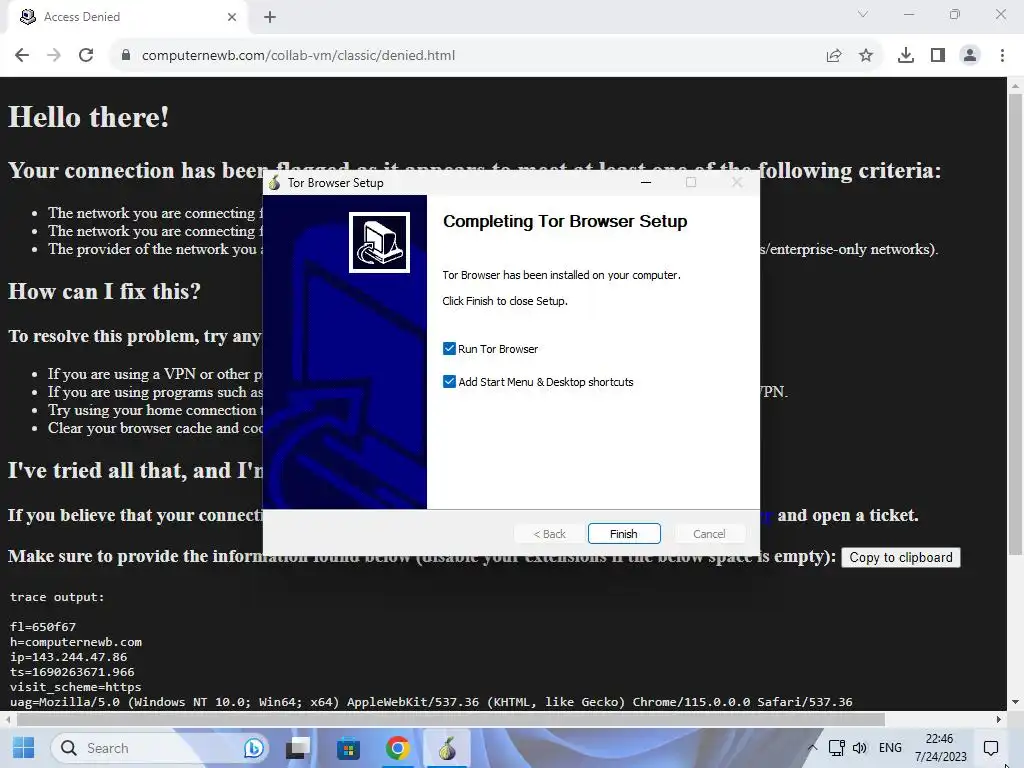The width and height of the screenshot is (1024, 768).
Task: Click the installer computer image in setup wizard
Action: (x=379, y=242)
